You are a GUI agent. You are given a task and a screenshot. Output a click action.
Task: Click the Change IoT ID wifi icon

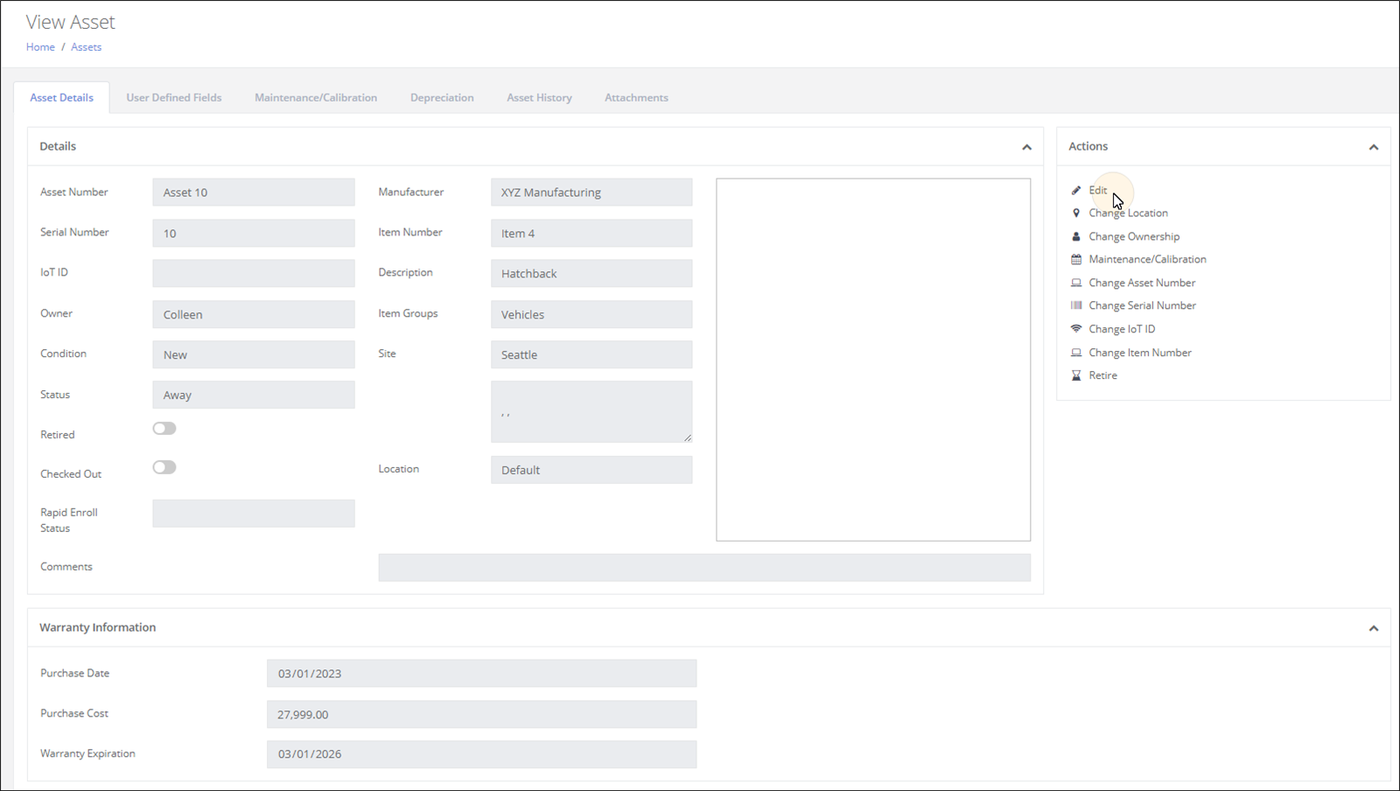click(x=1076, y=329)
